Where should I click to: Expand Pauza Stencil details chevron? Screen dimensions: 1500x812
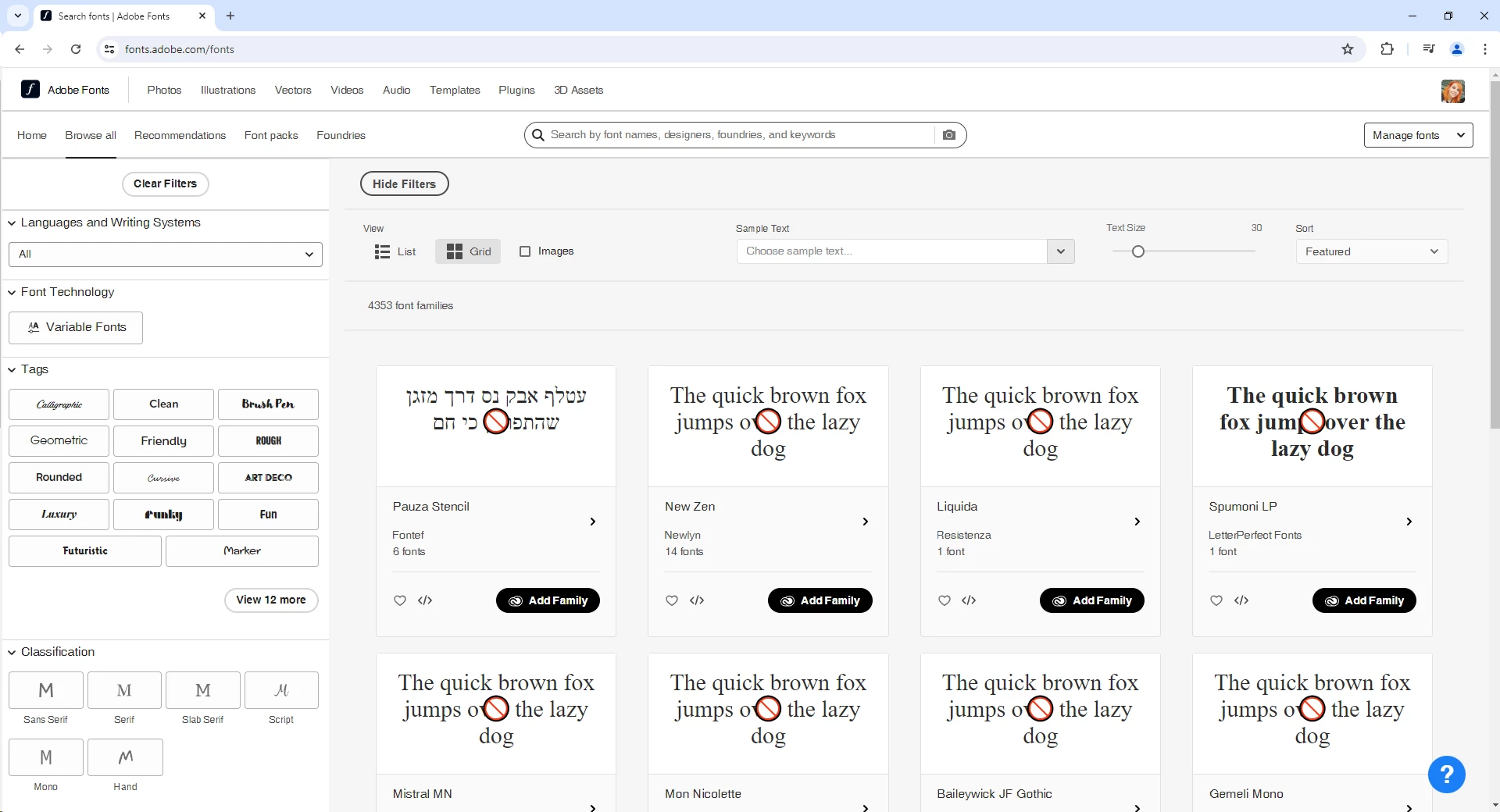[x=593, y=522]
